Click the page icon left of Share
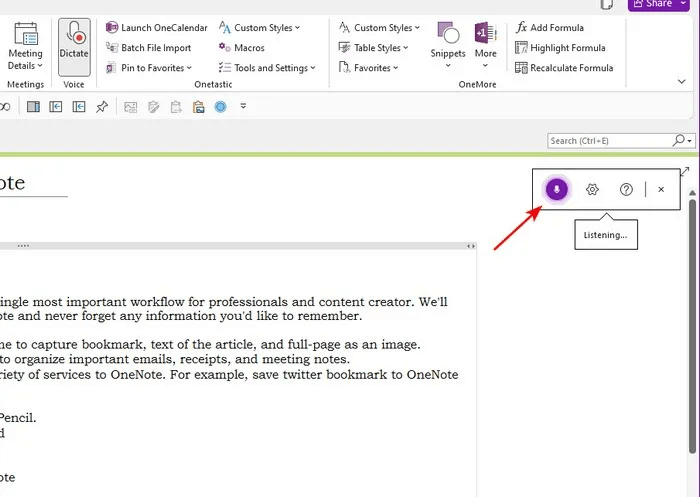700x497 pixels. [607, 4]
